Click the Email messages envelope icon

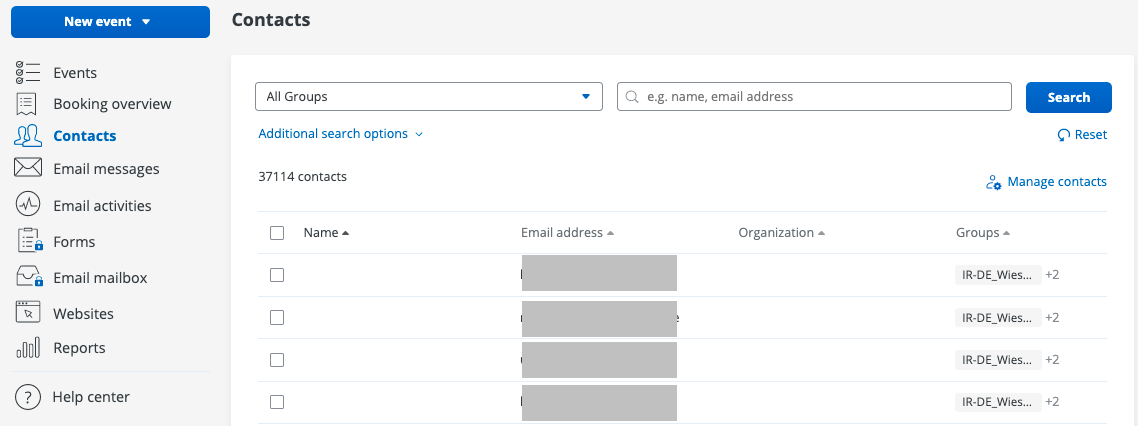28,168
